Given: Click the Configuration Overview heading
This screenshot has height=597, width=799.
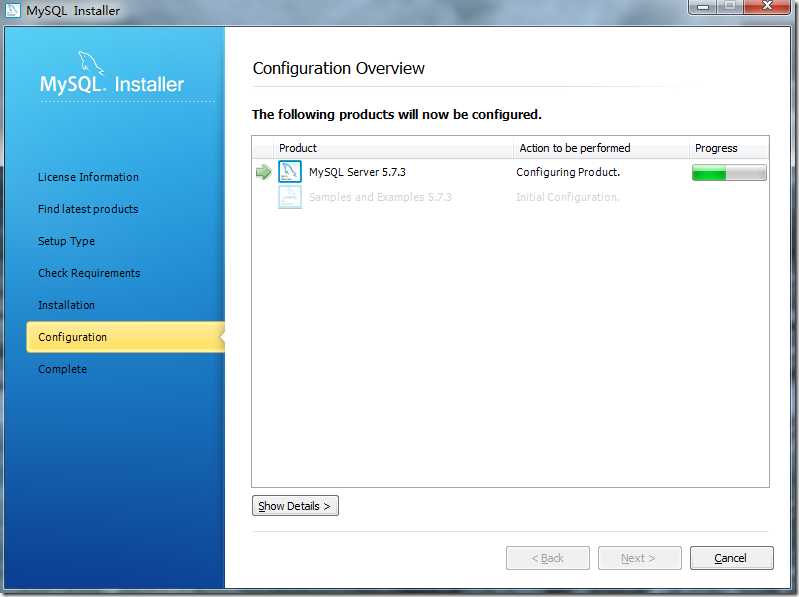Looking at the screenshot, I should (338, 68).
